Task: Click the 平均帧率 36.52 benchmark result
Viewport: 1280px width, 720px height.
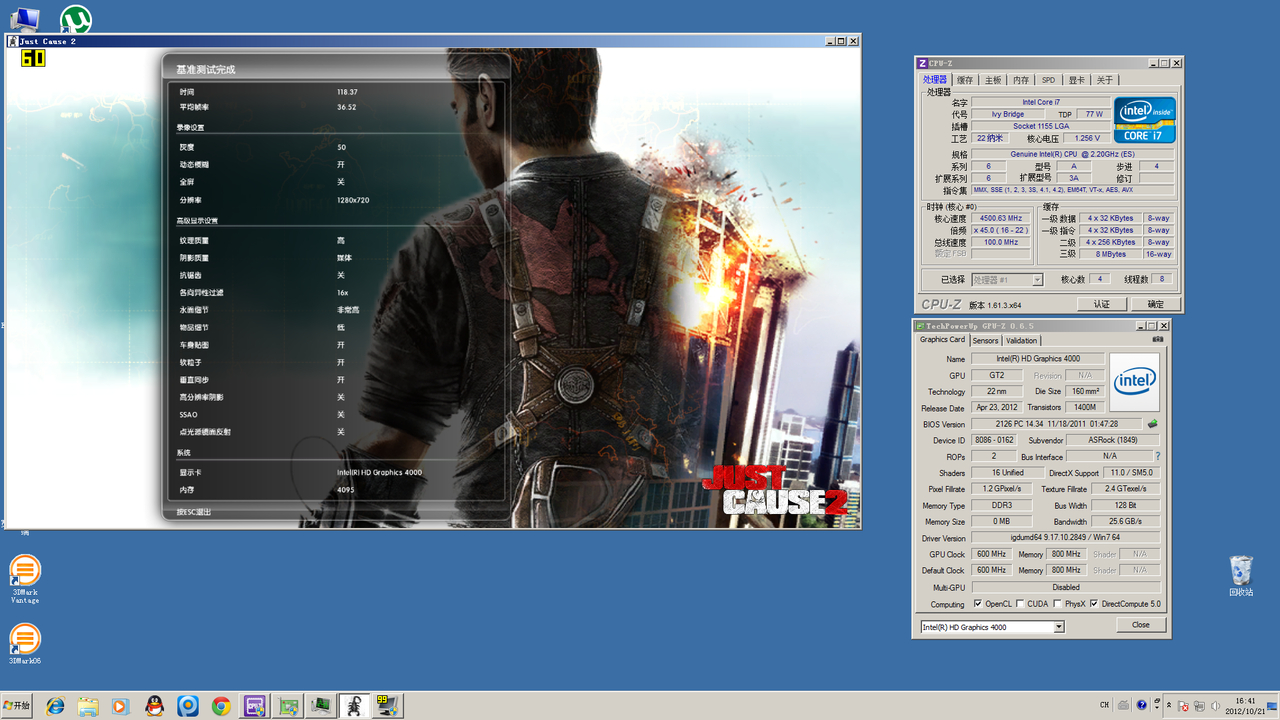Action: [270, 107]
